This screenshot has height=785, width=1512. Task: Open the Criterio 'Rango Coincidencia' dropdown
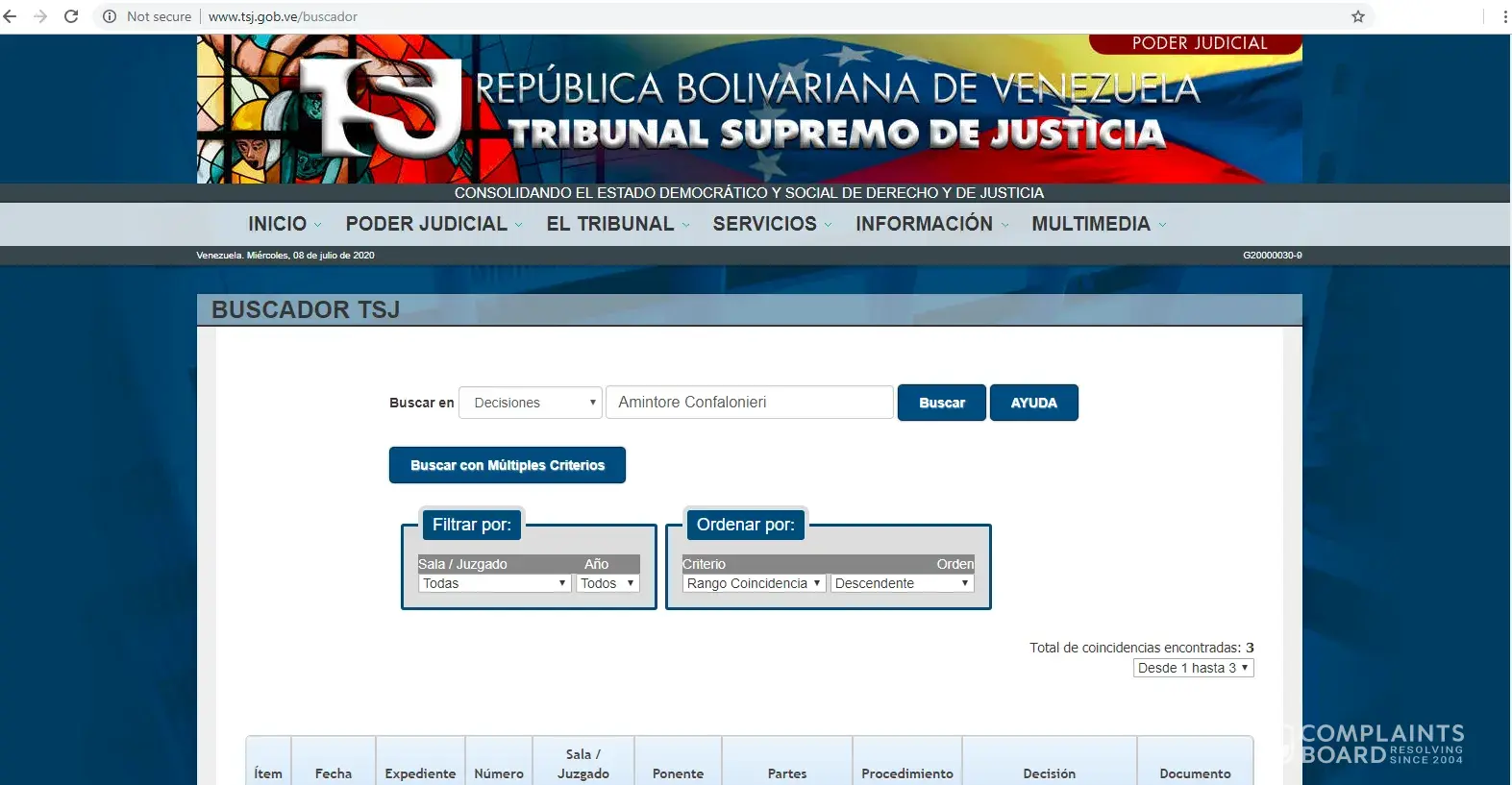[754, 583]
